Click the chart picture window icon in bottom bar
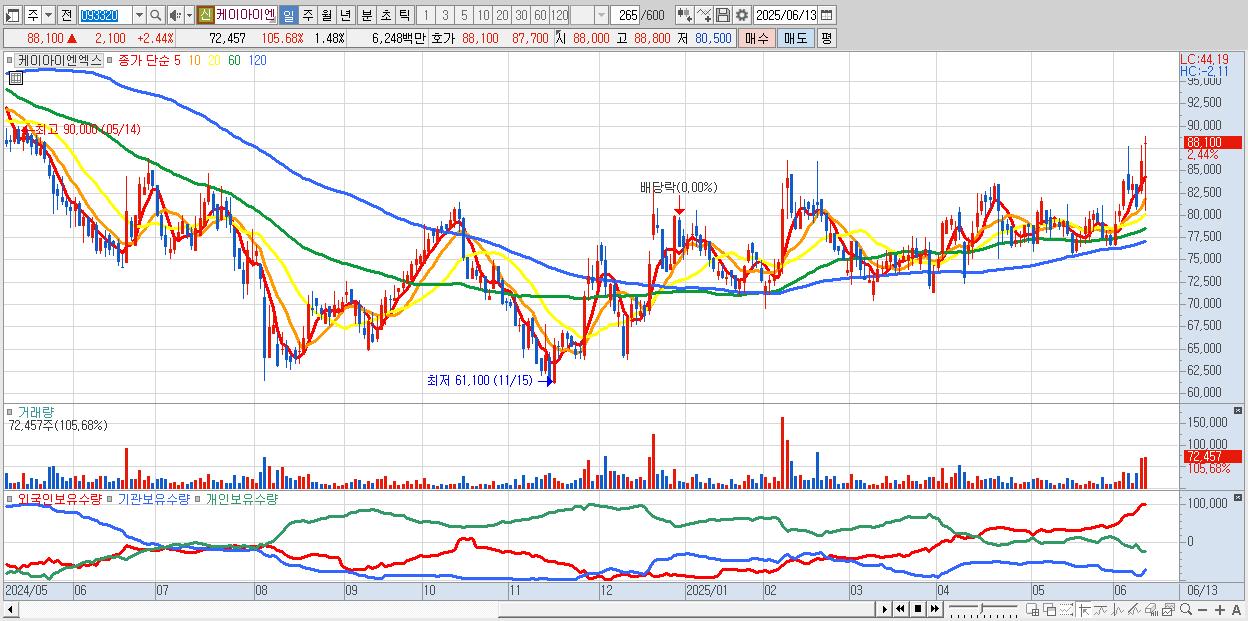Screen dimensions: 1248x621 pyautogui.click(x=1168, y=610)
